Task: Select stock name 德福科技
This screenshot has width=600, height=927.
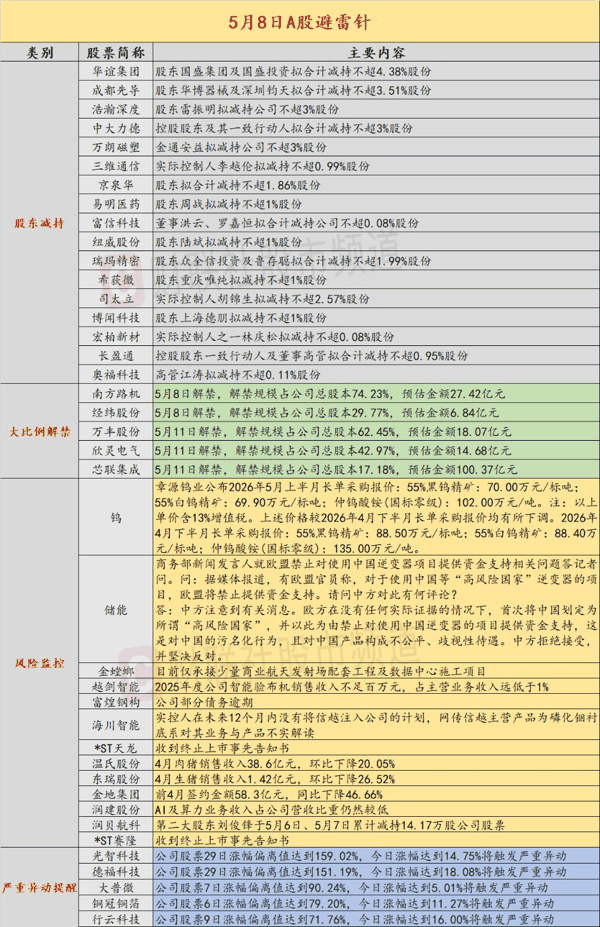Action: (x=116, y=871)
